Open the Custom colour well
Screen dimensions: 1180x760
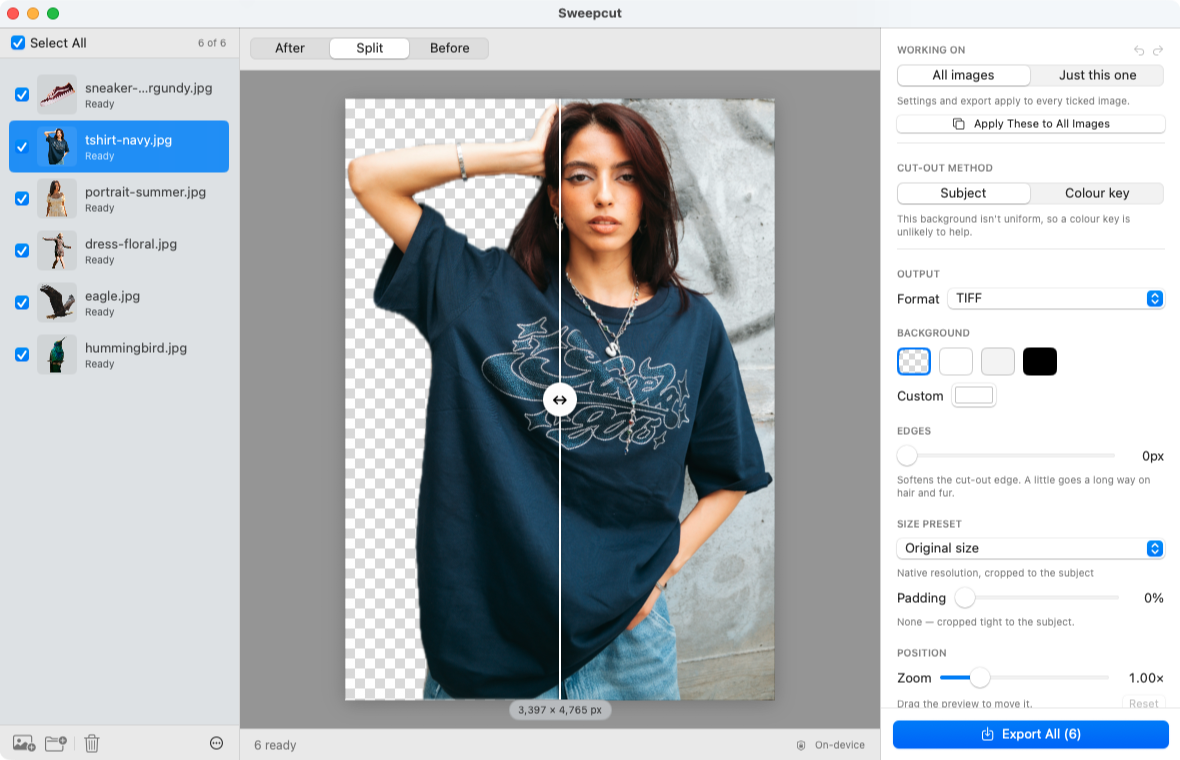974,396
